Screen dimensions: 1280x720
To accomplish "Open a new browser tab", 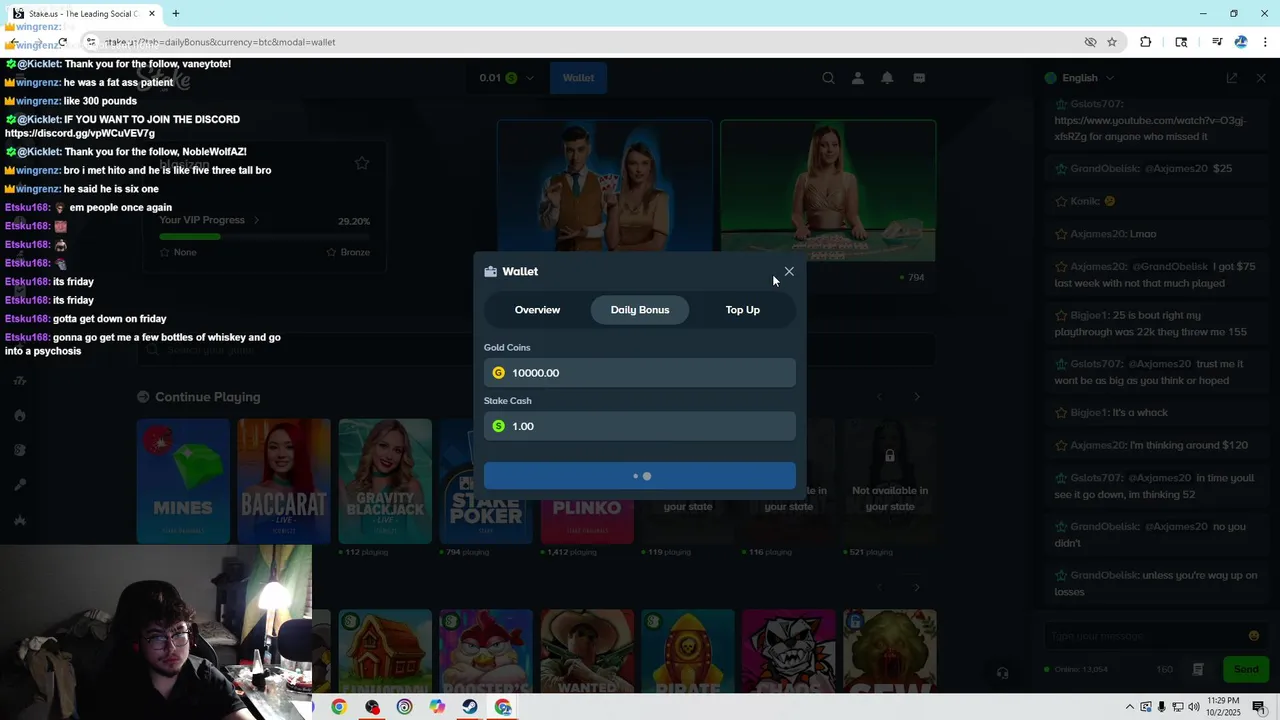I will 176,14.
